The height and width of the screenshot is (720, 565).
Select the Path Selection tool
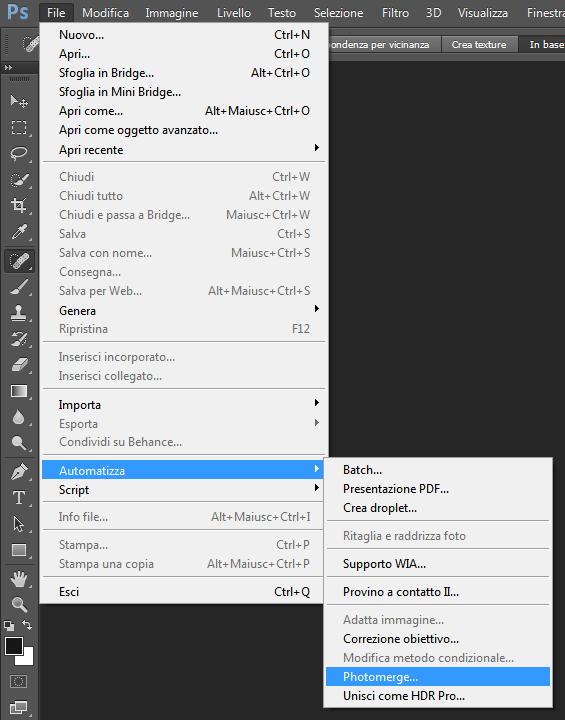click(19, 524)
